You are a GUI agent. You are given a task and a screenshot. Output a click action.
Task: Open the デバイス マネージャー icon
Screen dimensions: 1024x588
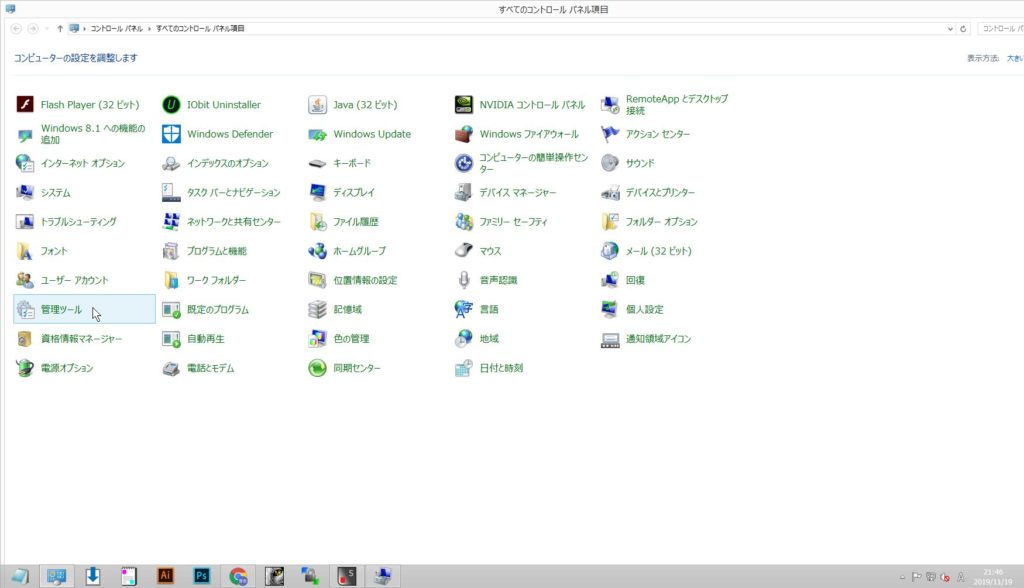(x=464, y=193)
